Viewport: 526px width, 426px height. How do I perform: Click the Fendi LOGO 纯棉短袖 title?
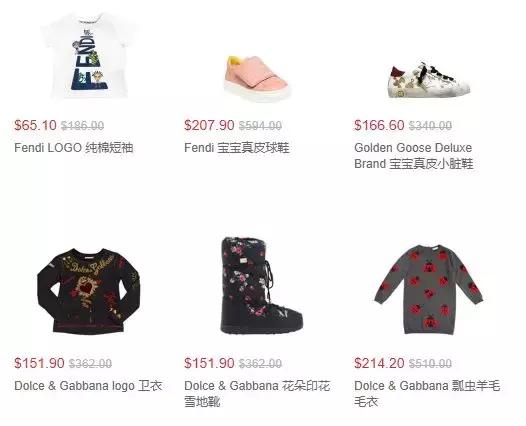click(74, 148)
